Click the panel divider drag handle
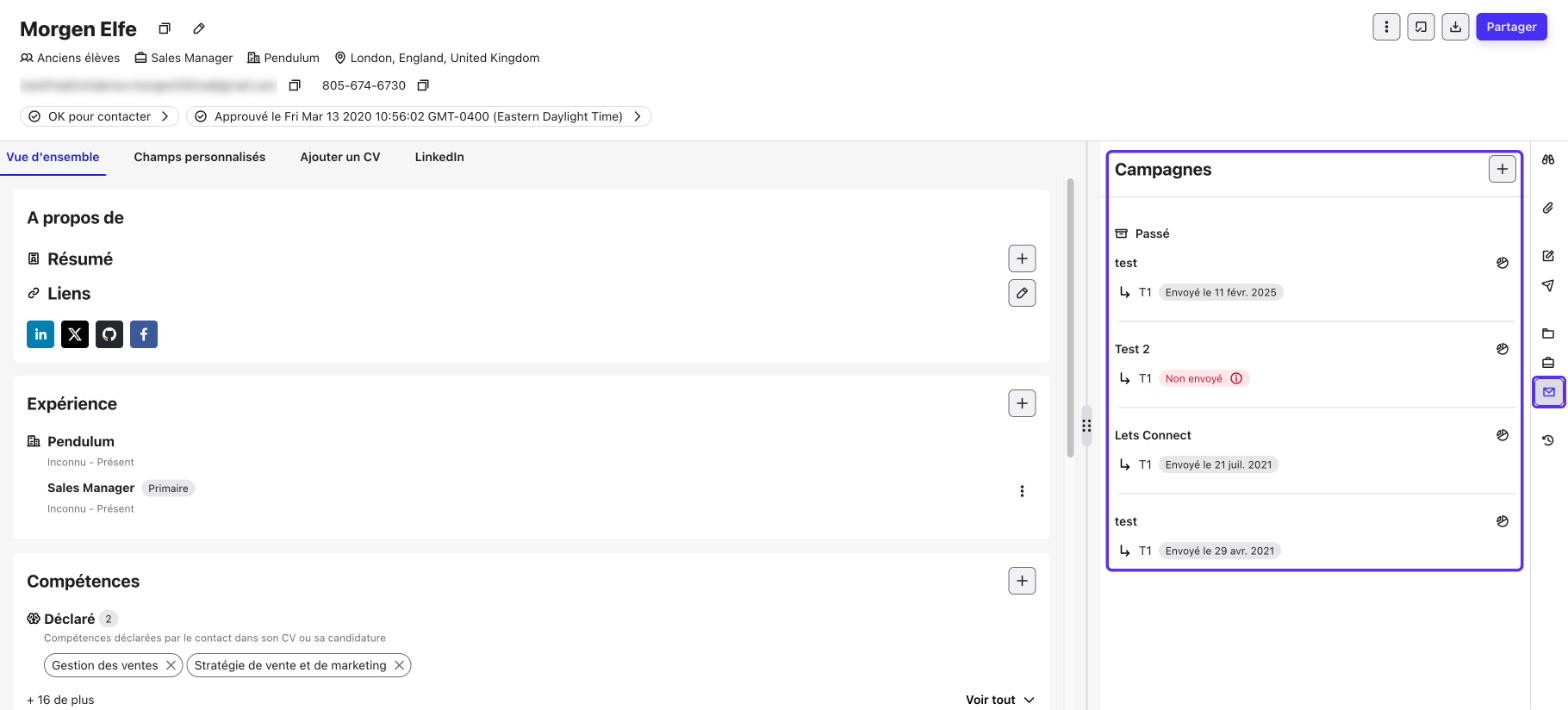Viewport: 1568px width, 710px height. tap(1086, 426)
